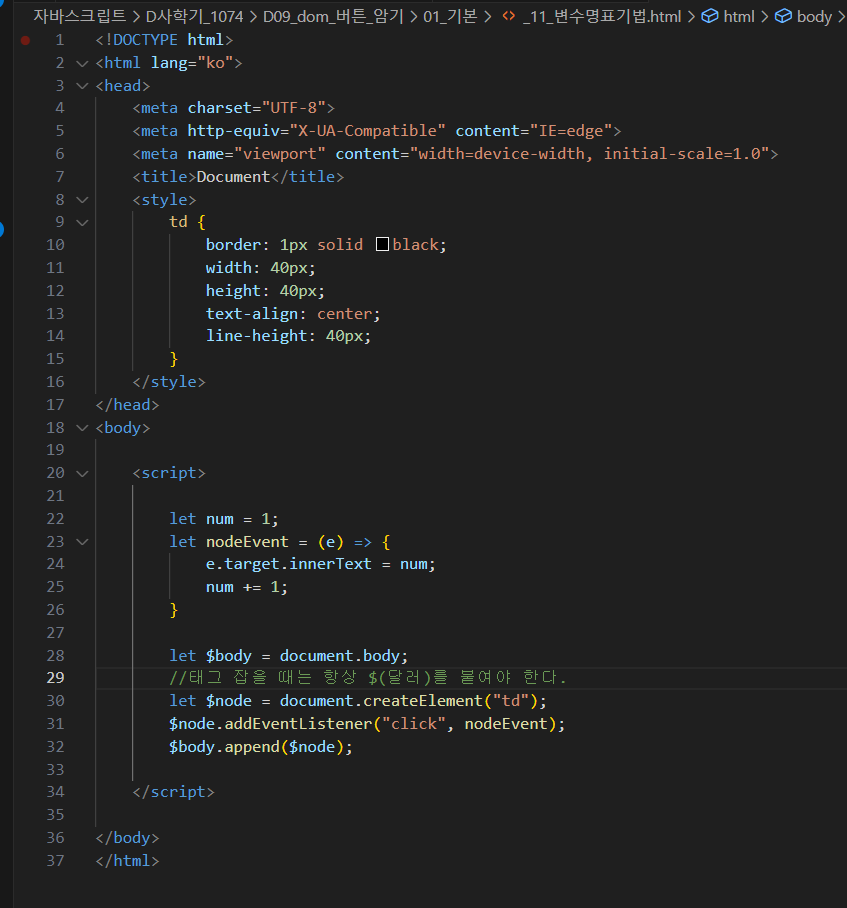The width and height of the screenshot is (847, 908).
Task: Click line number 37 in the gutter
Action: tap(55, 861)
